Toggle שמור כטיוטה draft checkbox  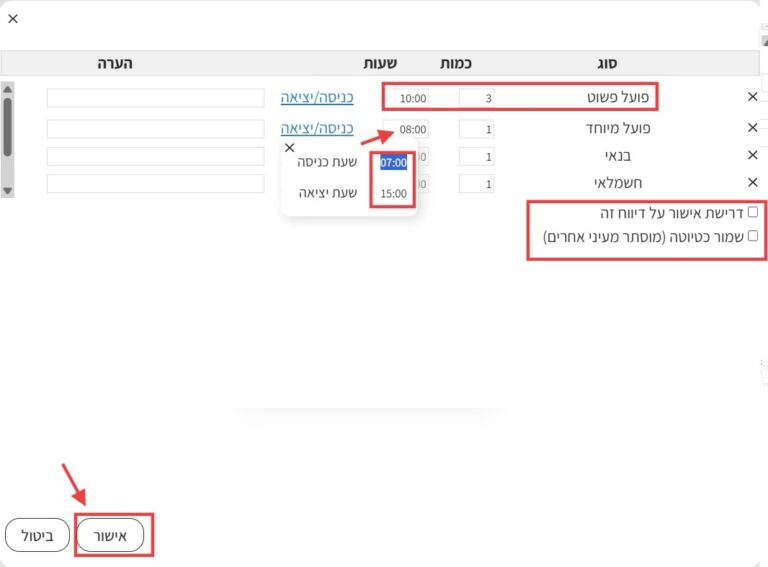753,237
